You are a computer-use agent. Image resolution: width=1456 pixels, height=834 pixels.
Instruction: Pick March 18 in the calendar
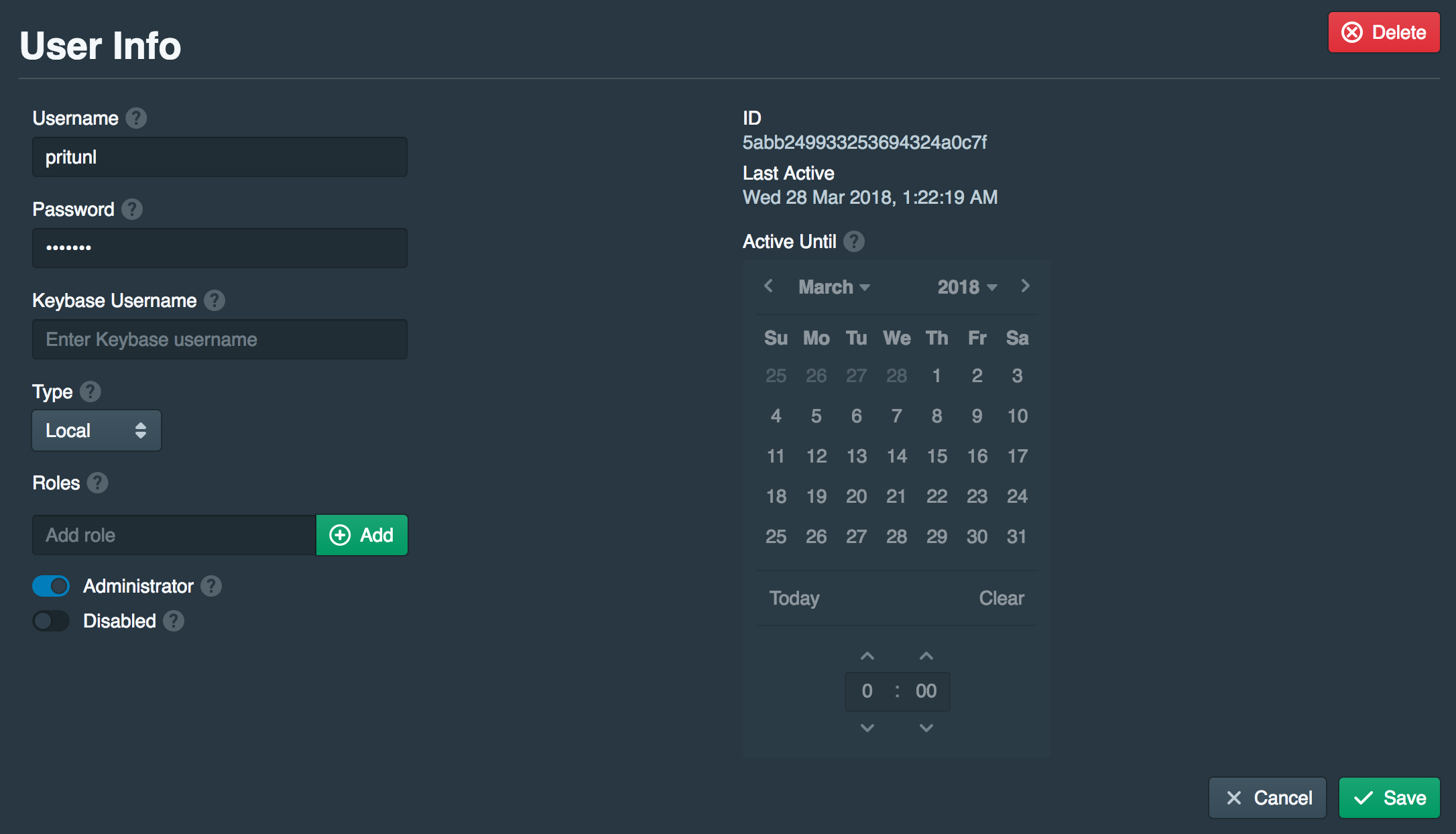[776, 496]
